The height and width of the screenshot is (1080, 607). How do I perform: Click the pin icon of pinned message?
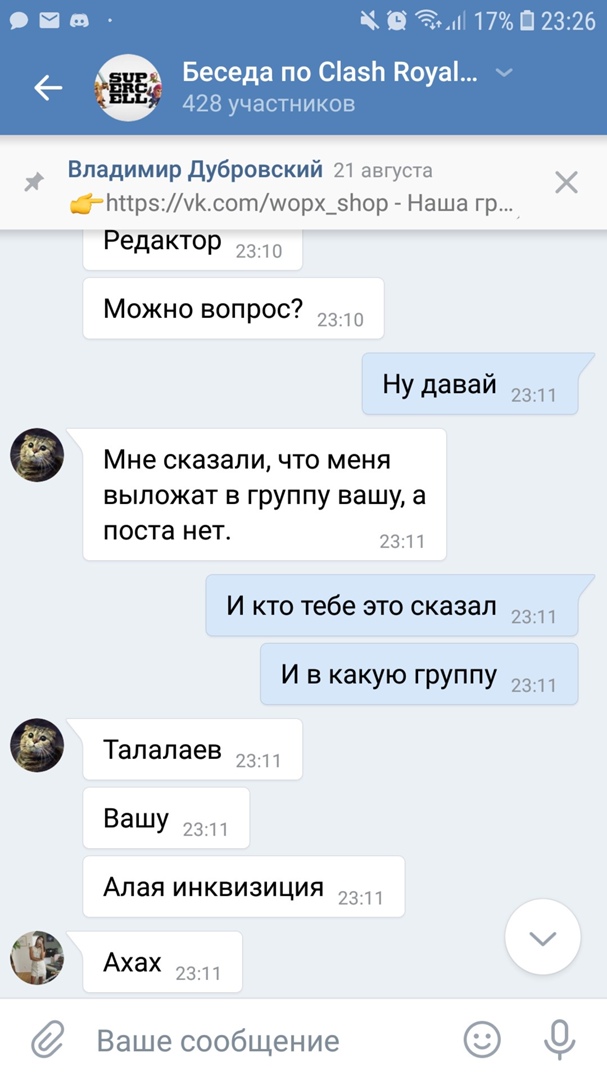coord(34,182)
